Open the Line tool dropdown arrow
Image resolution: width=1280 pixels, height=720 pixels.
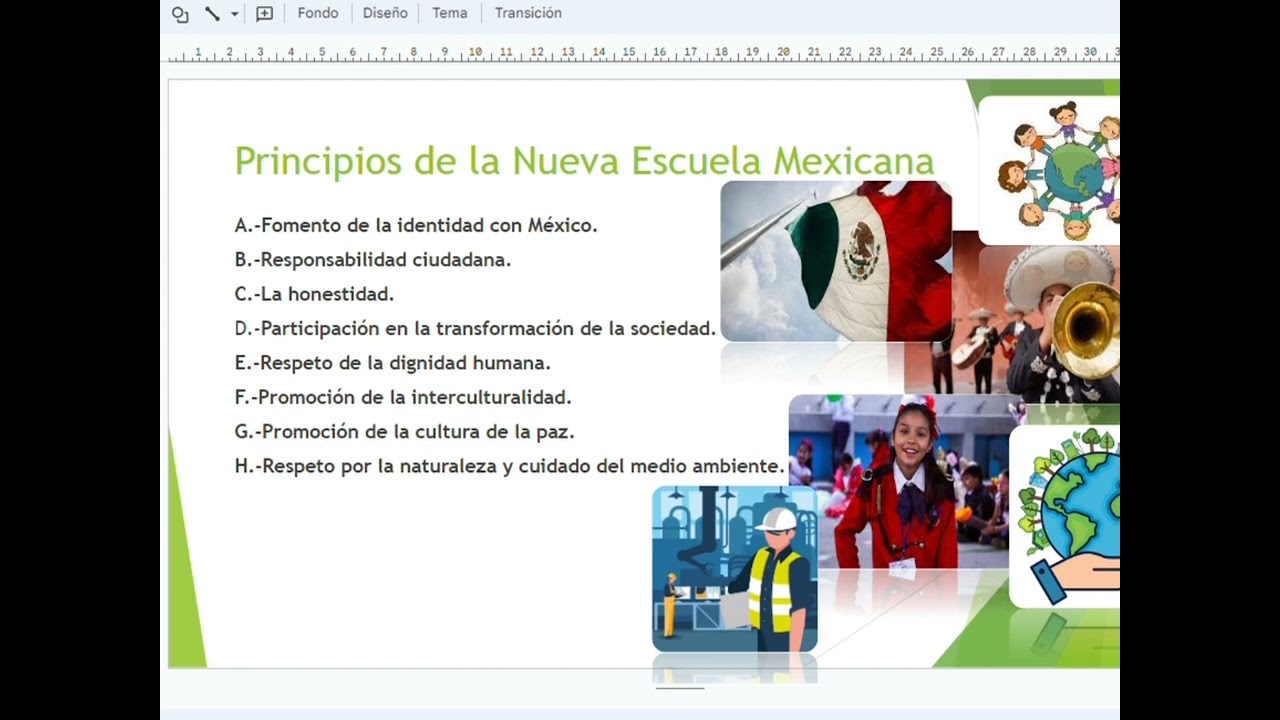coord(234,14)
